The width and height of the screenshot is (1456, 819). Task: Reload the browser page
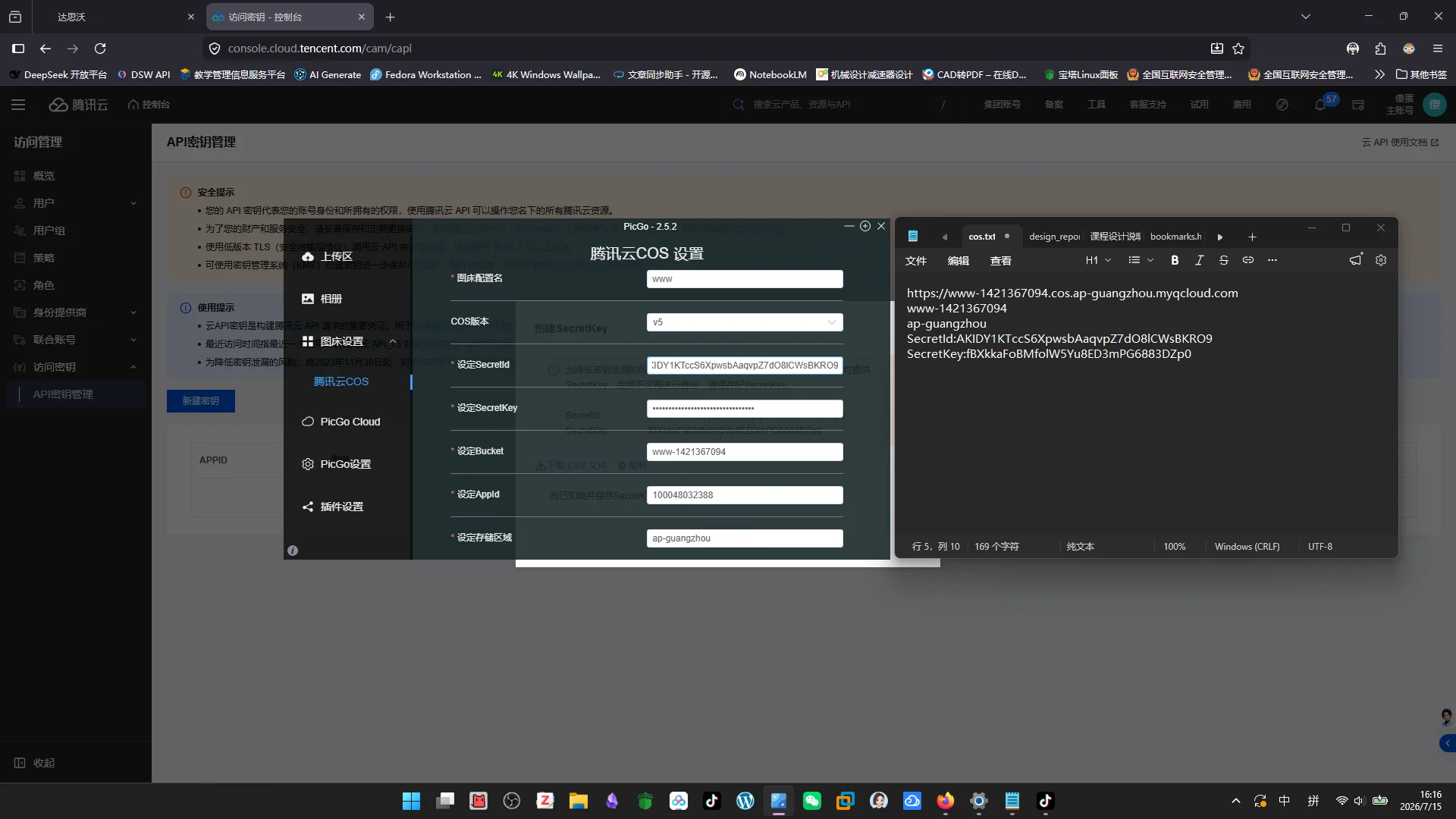pos(100,49)
